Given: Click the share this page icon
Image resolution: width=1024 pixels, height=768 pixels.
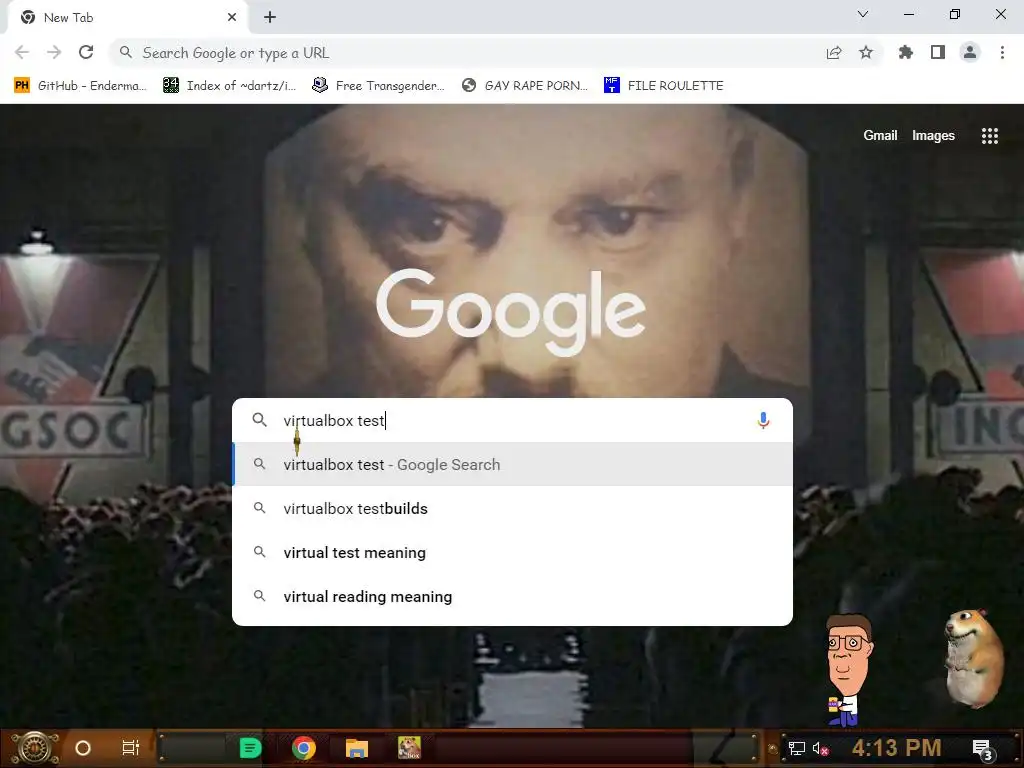Looking at the screenshot, I should point(834,53).
